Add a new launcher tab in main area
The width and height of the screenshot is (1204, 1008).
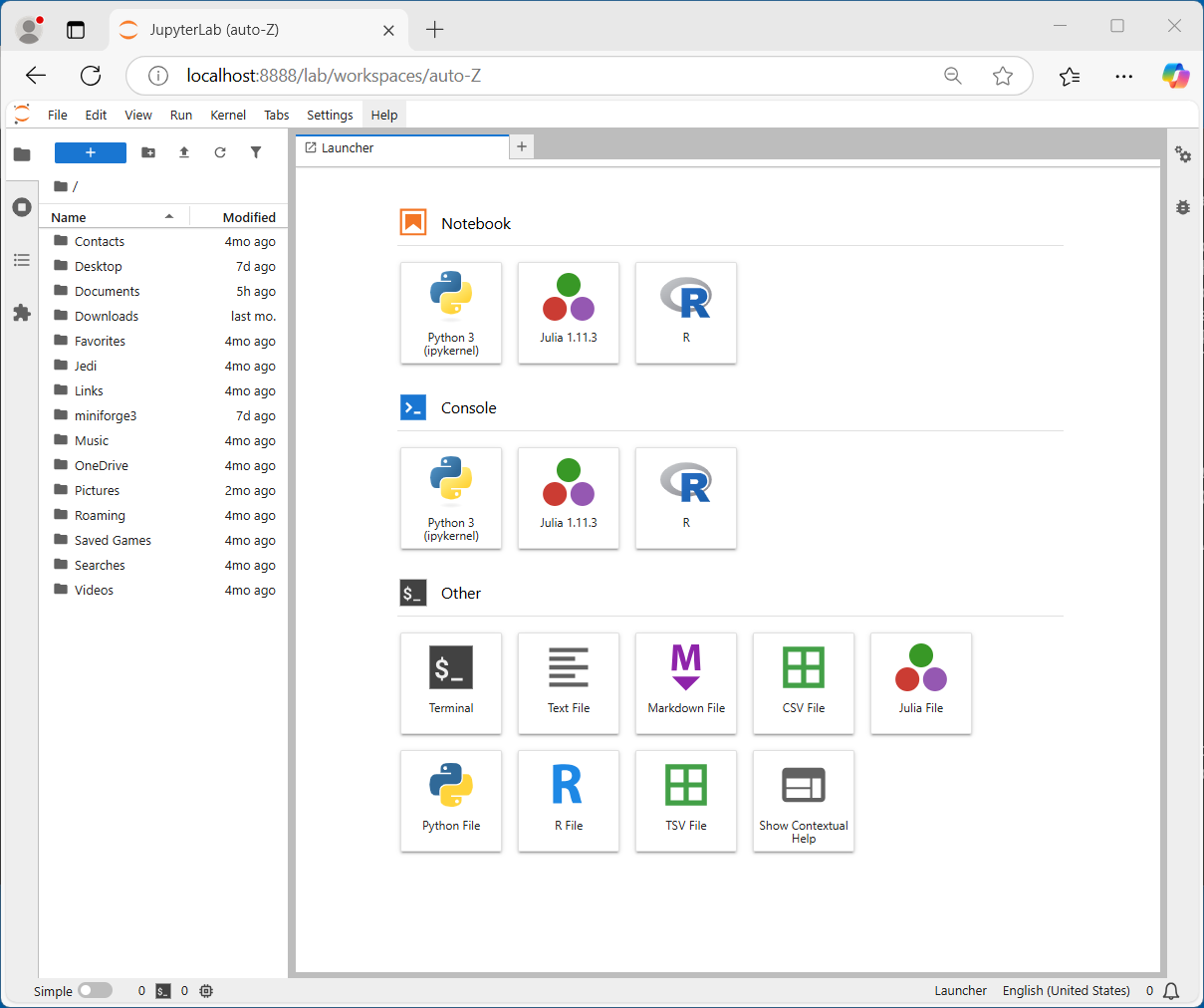click(522, 147)
